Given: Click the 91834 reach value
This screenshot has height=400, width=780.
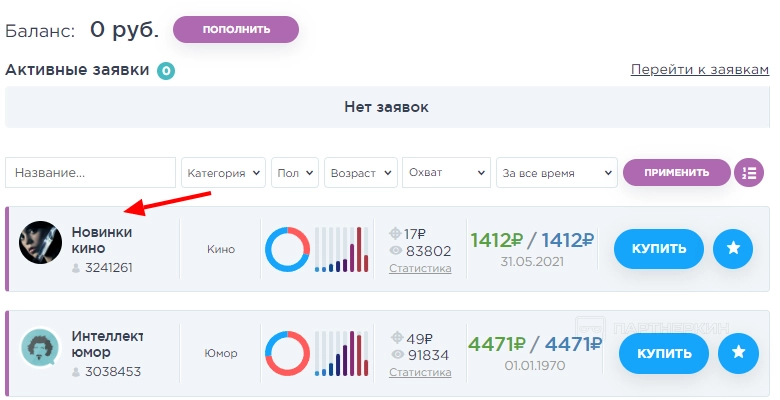Looking at the screenshot, I should coord(428,355).
